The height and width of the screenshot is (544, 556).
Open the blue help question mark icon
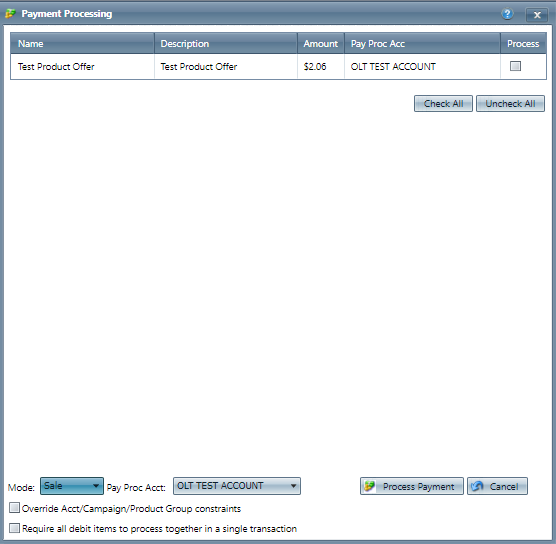[x=507, y=14]
